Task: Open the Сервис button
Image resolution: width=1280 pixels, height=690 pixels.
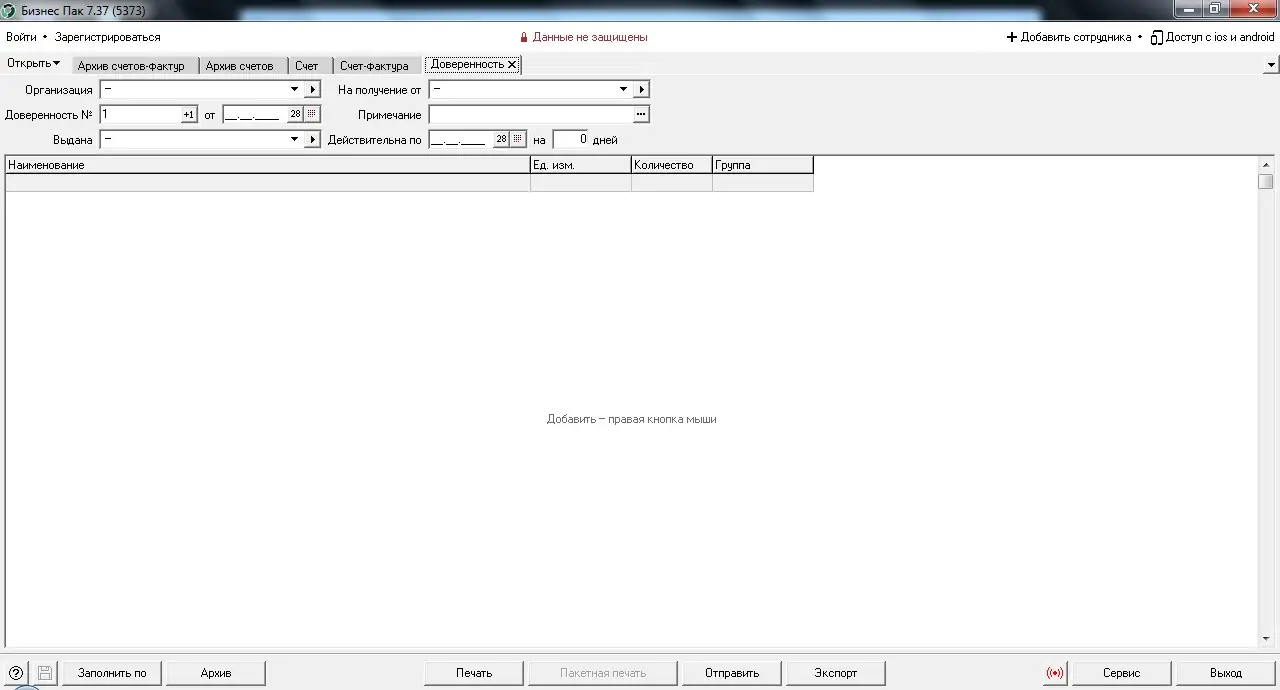Action: 1122,673
